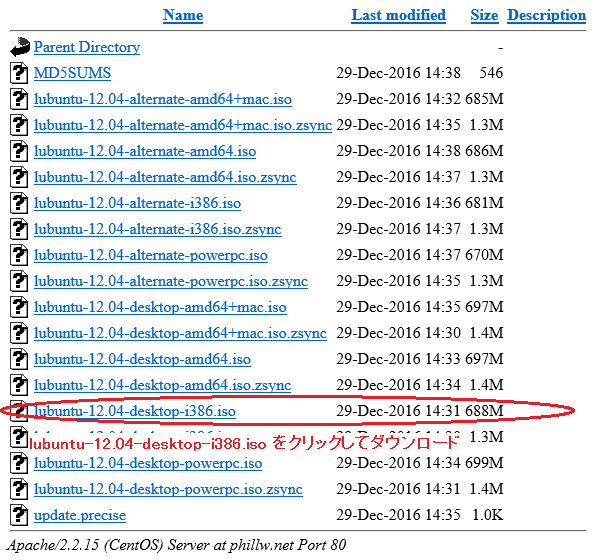Sort listing by the Name column header
This screenshot has width=592, height=560.
click(183, 15)
